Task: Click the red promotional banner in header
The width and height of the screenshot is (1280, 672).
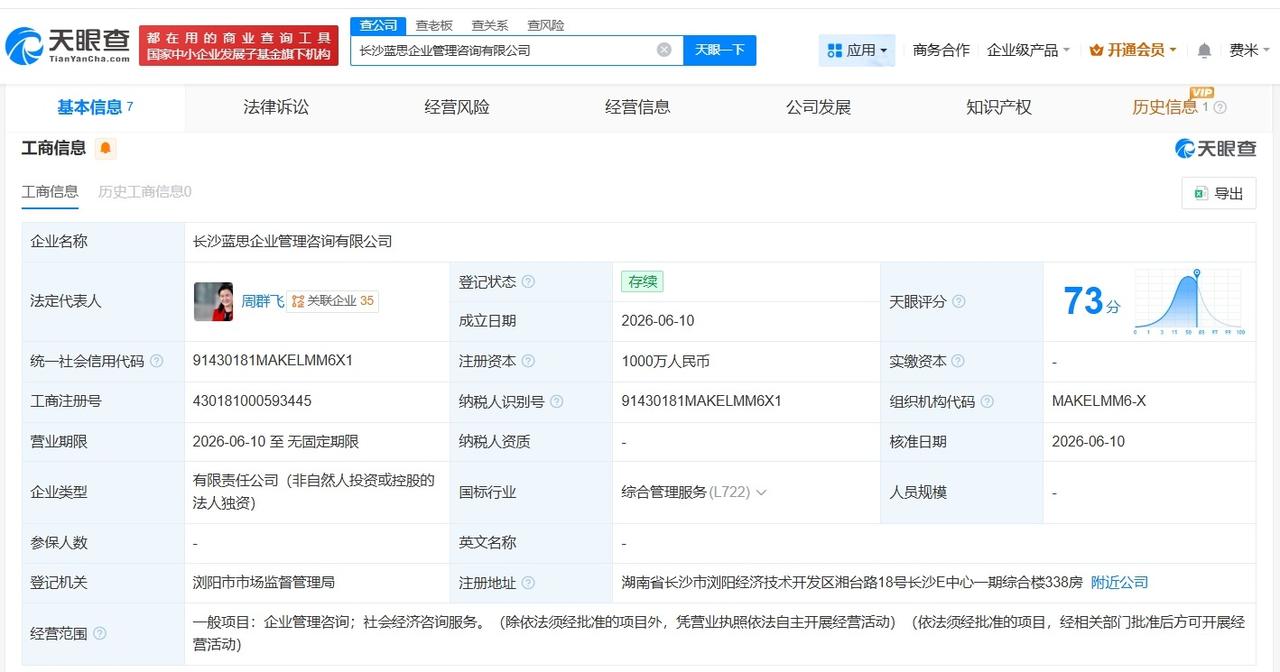Action: (238, 45)
